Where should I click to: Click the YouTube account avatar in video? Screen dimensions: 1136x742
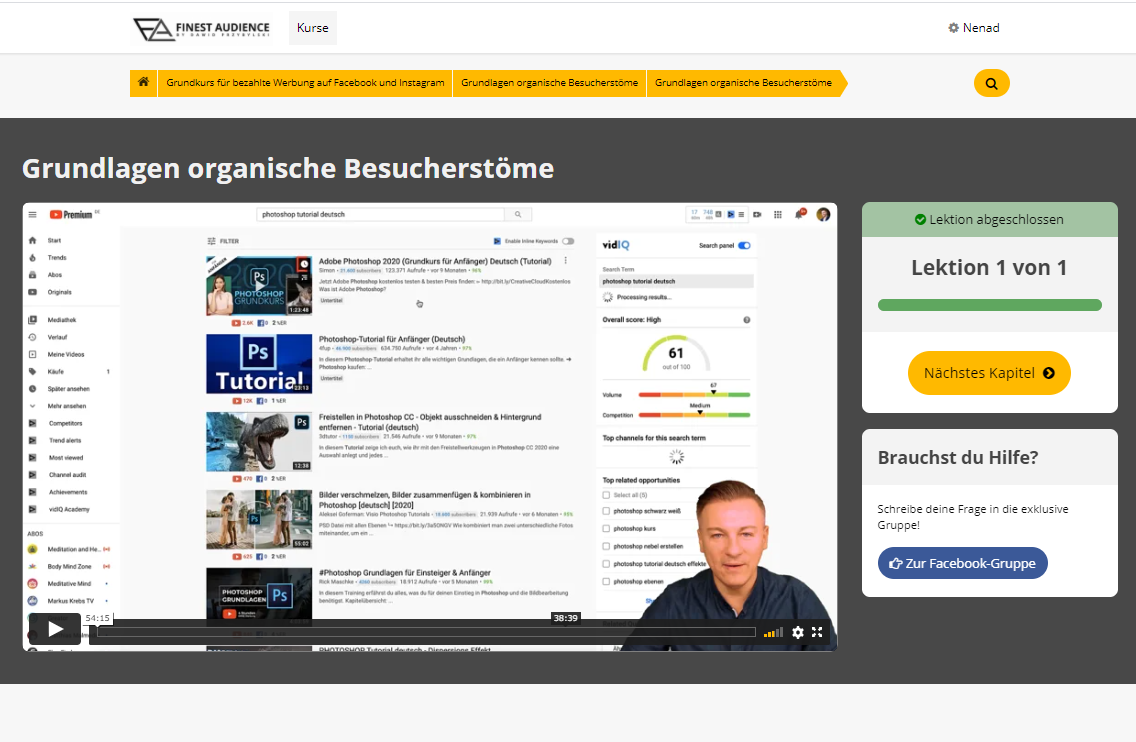pos(823,214)
